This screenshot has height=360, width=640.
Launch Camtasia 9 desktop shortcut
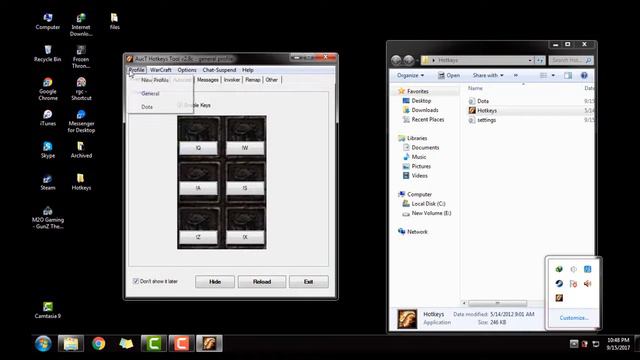(x=47, y=310)
